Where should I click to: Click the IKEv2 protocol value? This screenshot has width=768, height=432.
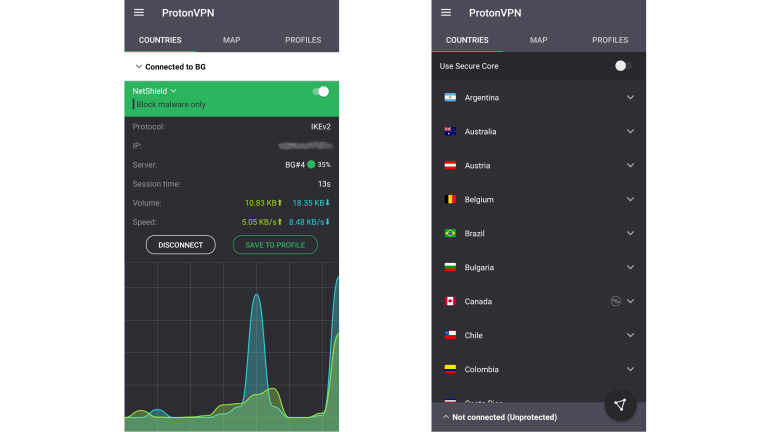321,127
